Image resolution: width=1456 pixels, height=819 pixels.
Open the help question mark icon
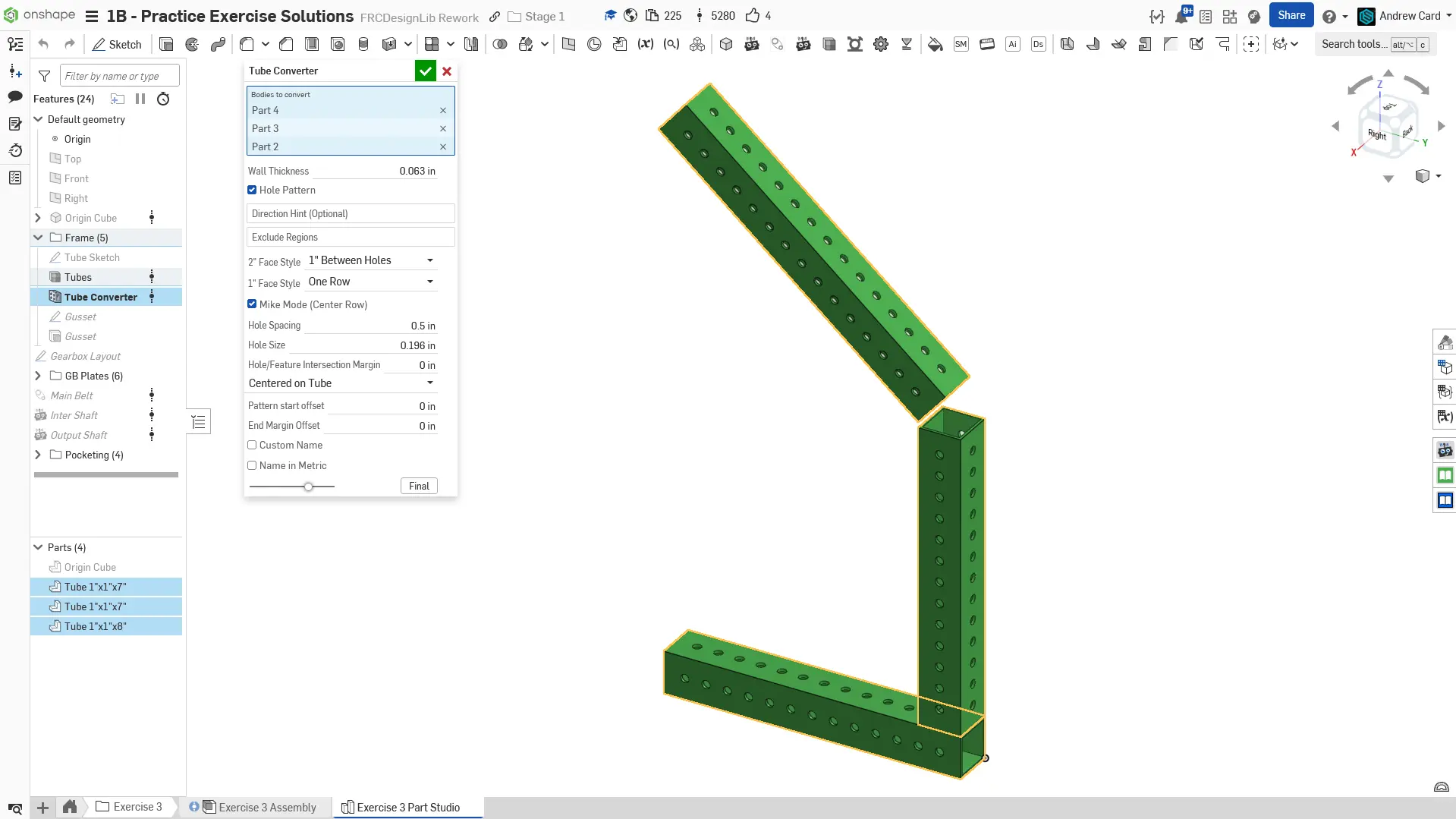(1329, 16)
